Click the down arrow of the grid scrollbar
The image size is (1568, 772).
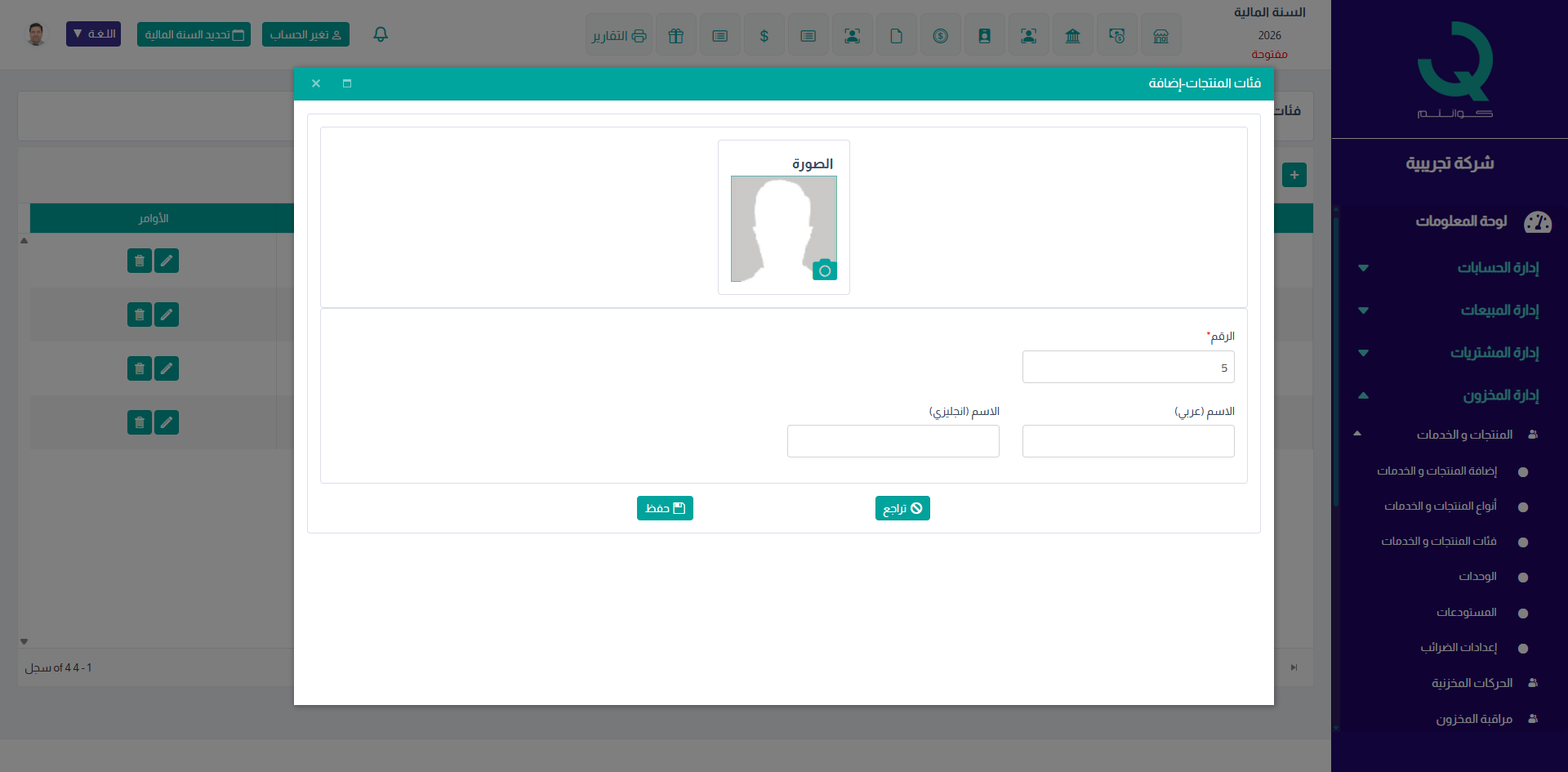click(x=24, y=641)
